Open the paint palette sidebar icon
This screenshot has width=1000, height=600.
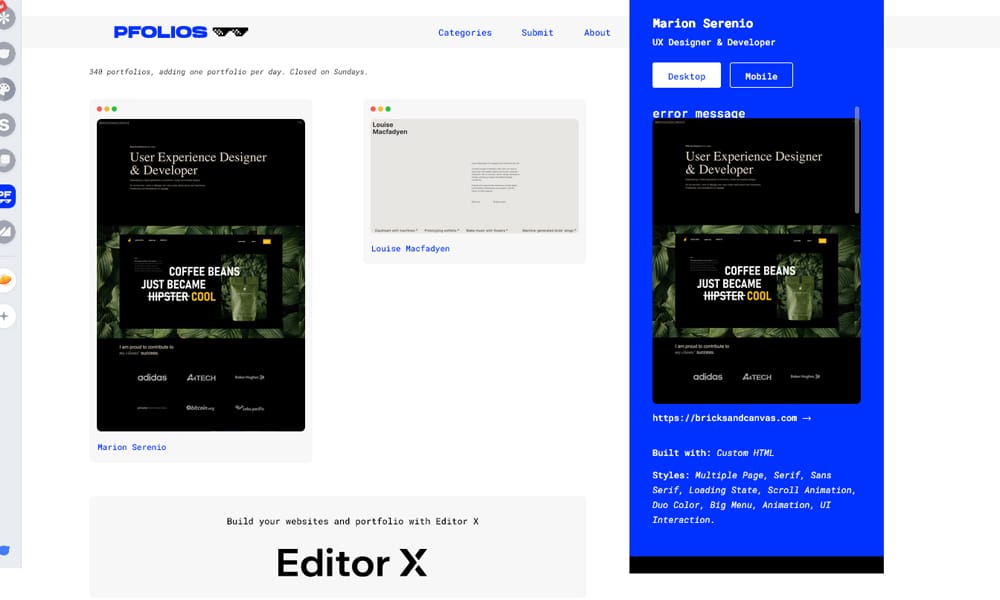6,90
